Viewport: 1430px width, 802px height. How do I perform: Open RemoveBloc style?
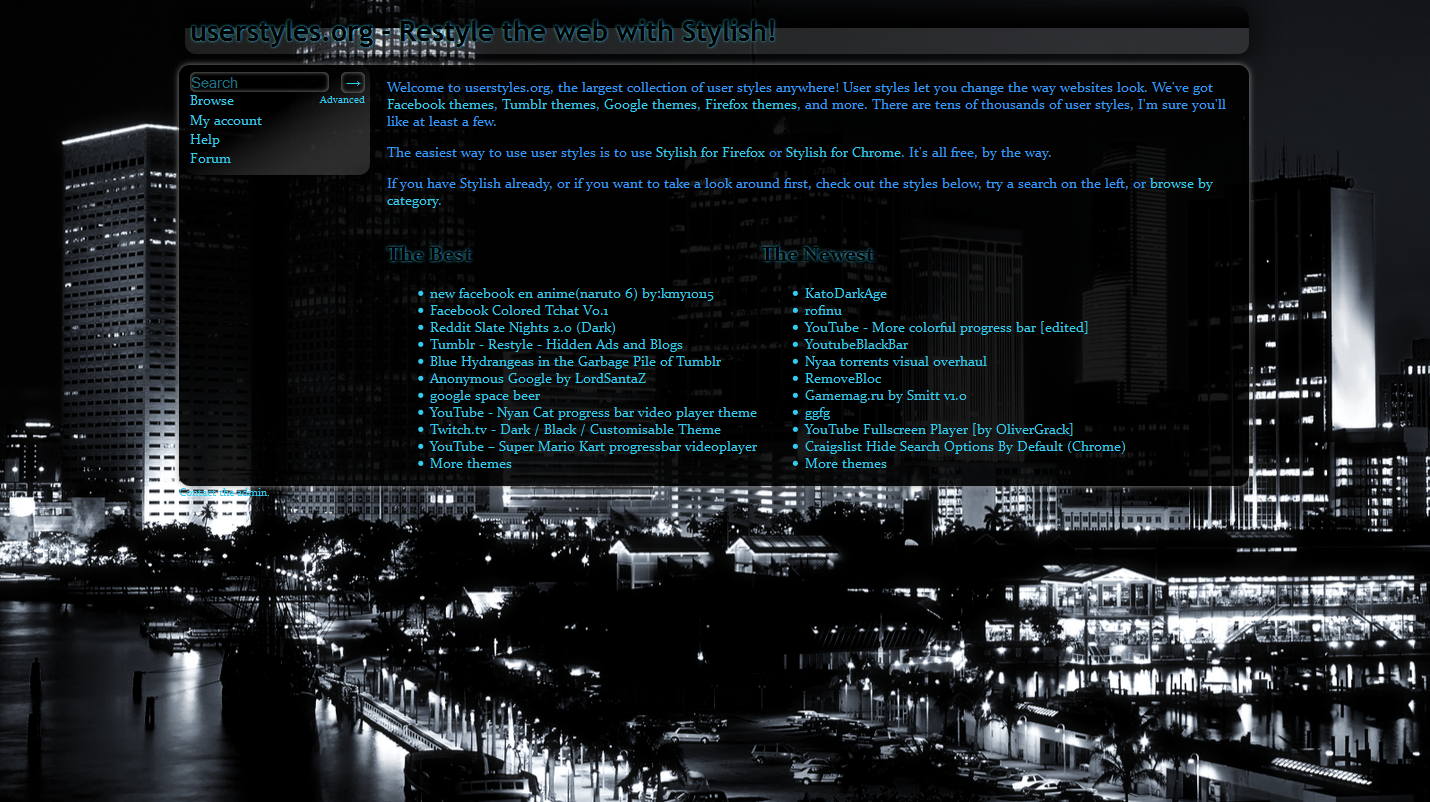[843, 379]
